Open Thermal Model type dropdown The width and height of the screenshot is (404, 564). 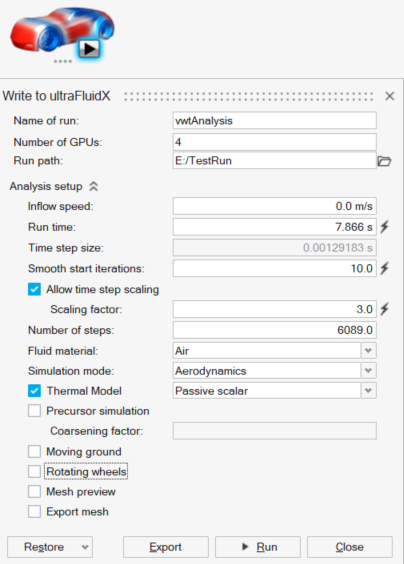[368, 391]
